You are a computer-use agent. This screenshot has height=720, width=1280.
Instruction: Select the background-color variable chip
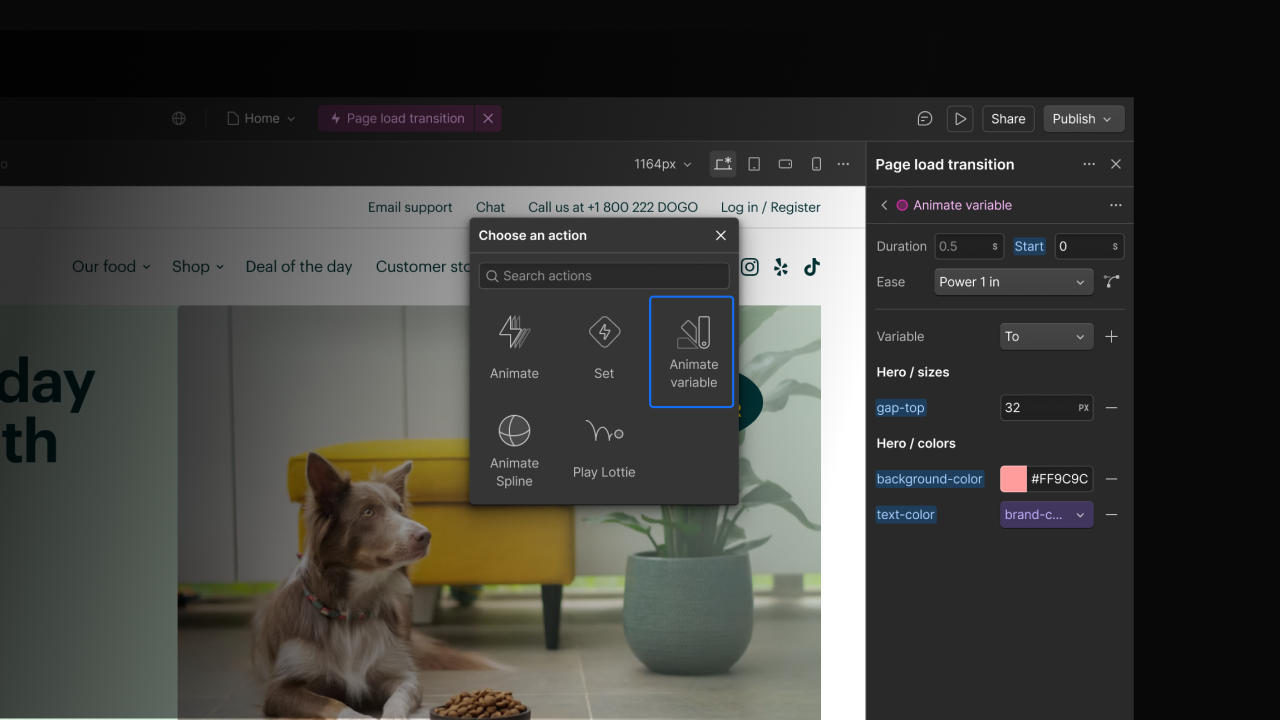(929, 478)
